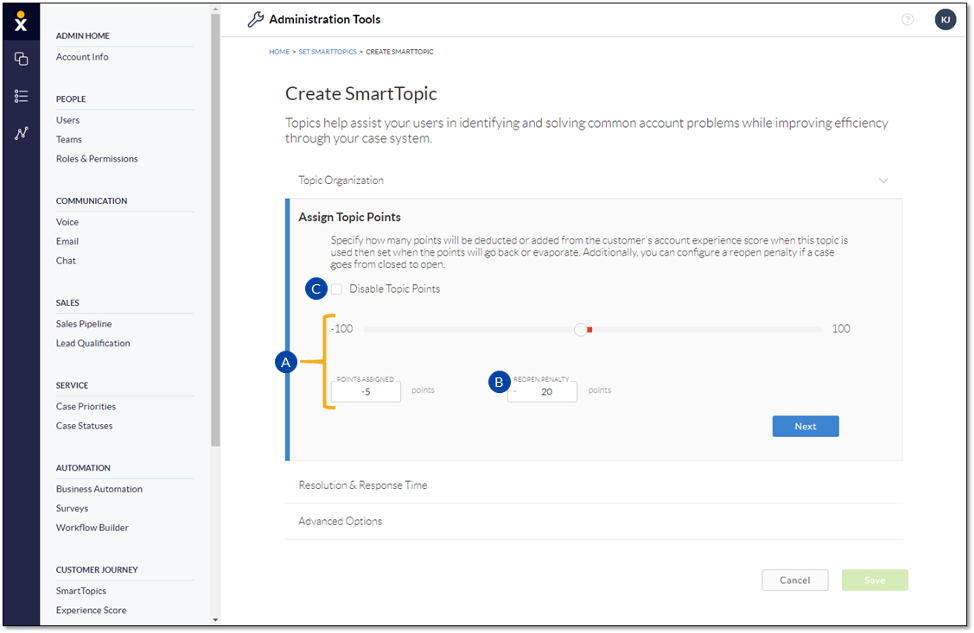Click the Nextiva logo icon
The width and height of the screenshot is (974, 633).
pos(21,22)
